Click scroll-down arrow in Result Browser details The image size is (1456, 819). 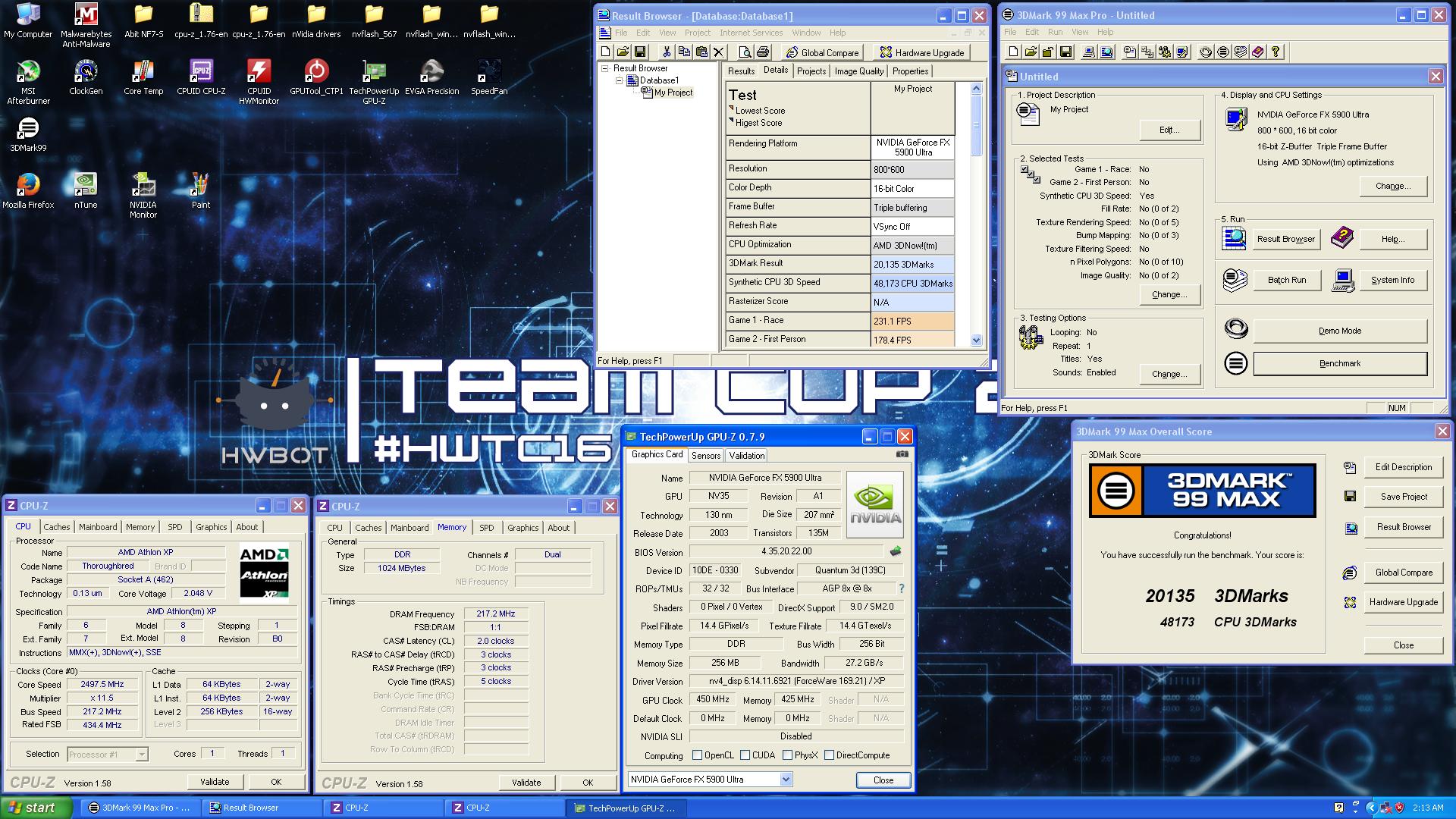(976, 340)
